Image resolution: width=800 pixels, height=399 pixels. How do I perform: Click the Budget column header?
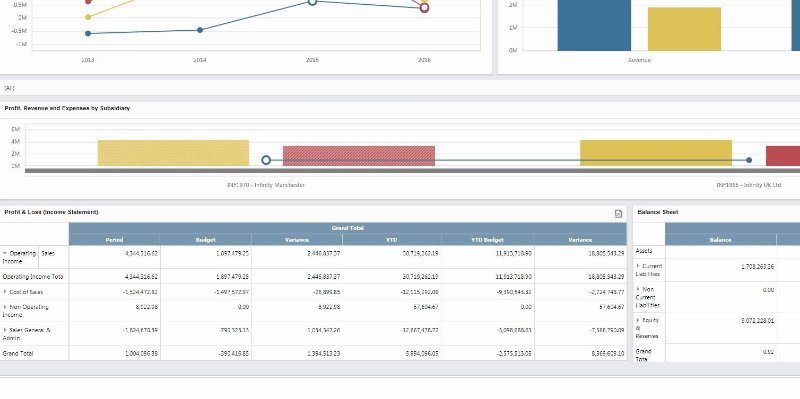[x=206, y=240]
